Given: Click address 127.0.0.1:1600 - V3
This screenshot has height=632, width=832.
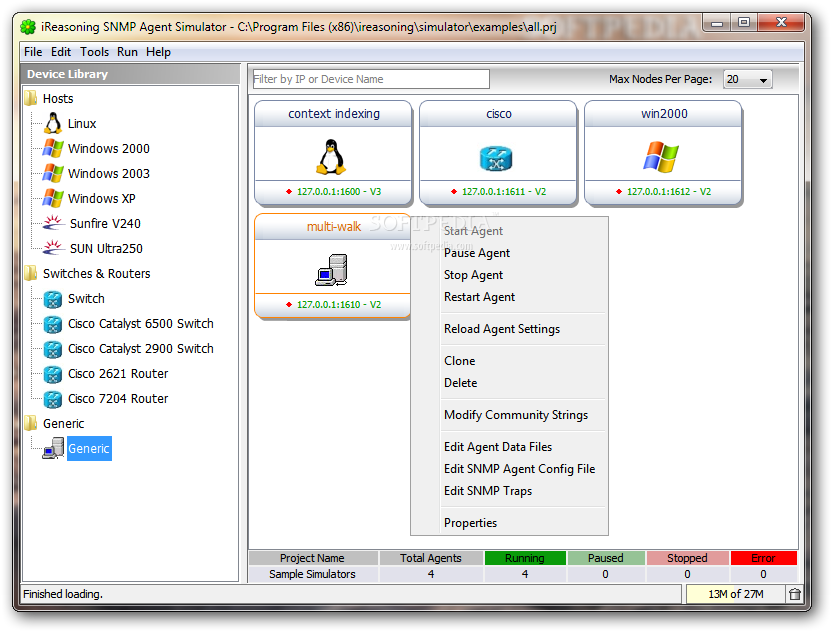Looking at the screenshot, I should [339, 192].
